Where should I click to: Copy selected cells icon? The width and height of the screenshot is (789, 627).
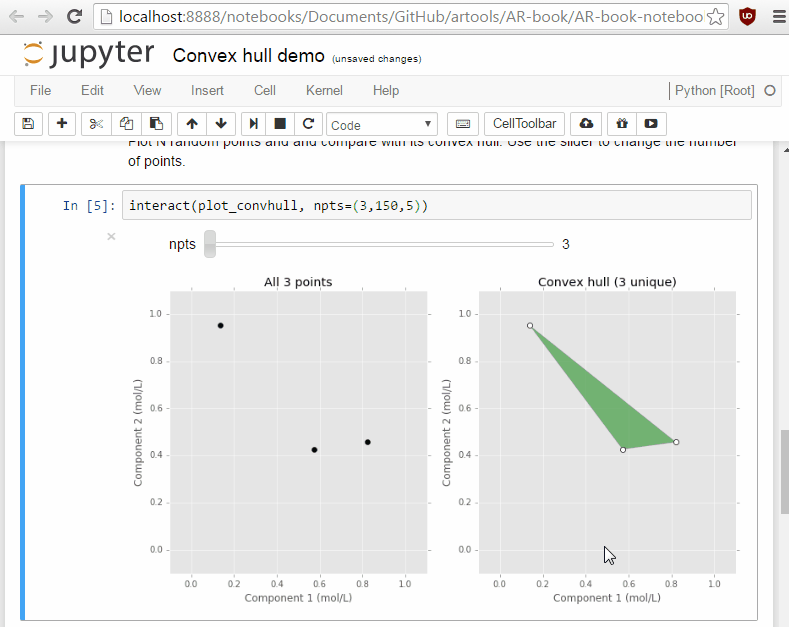pyautogui.click(x=126, y=124)
